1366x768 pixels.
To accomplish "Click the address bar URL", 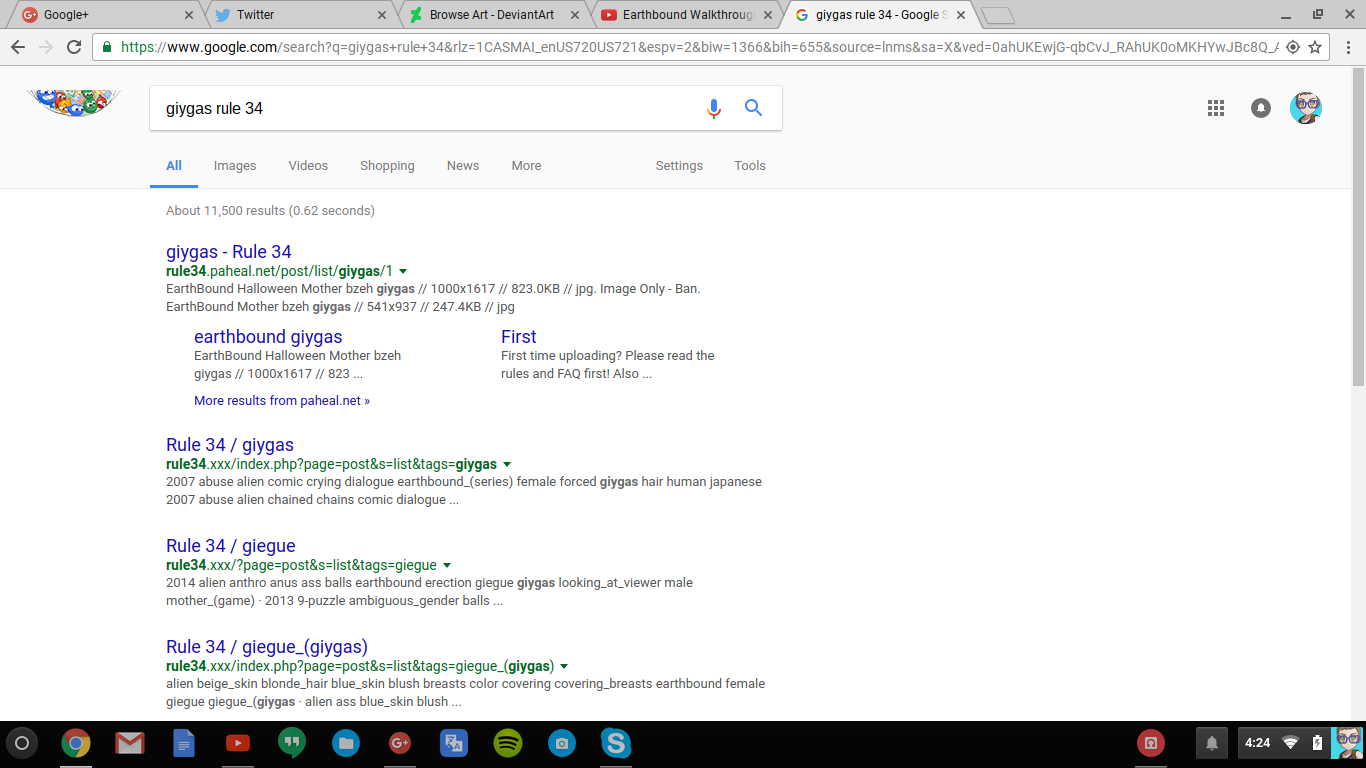I will (x=699, y=47).
